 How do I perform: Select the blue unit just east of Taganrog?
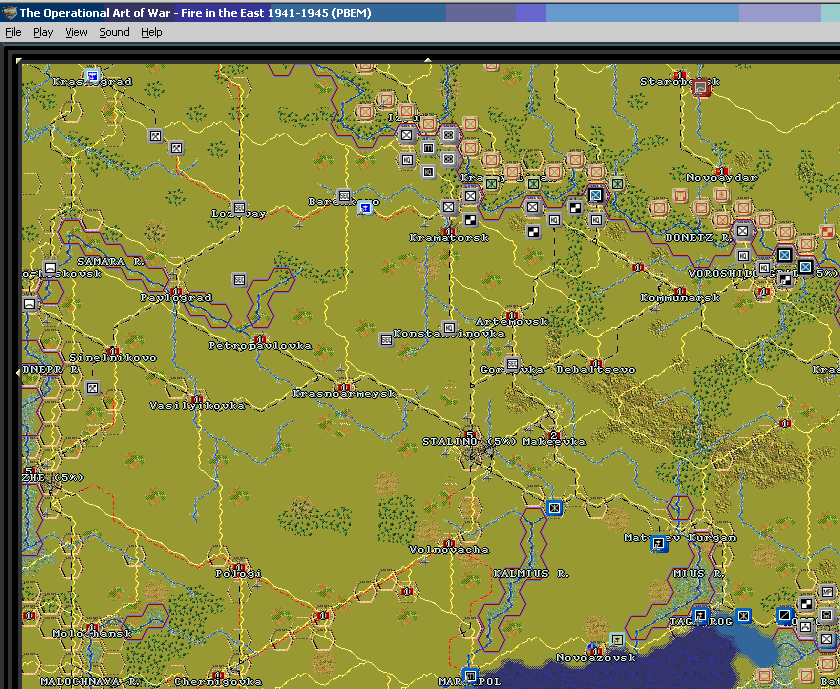[743, 616]
